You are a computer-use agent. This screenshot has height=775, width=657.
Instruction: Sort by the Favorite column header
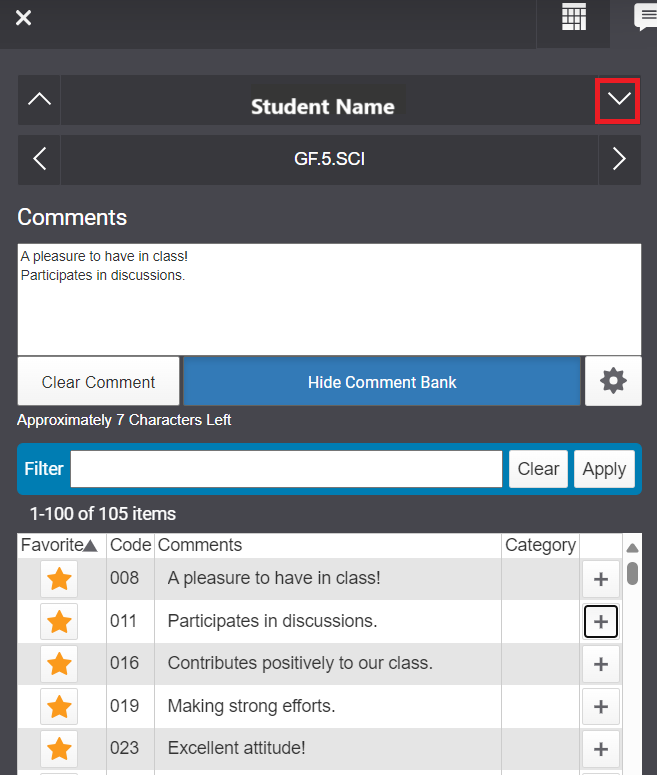59,545
